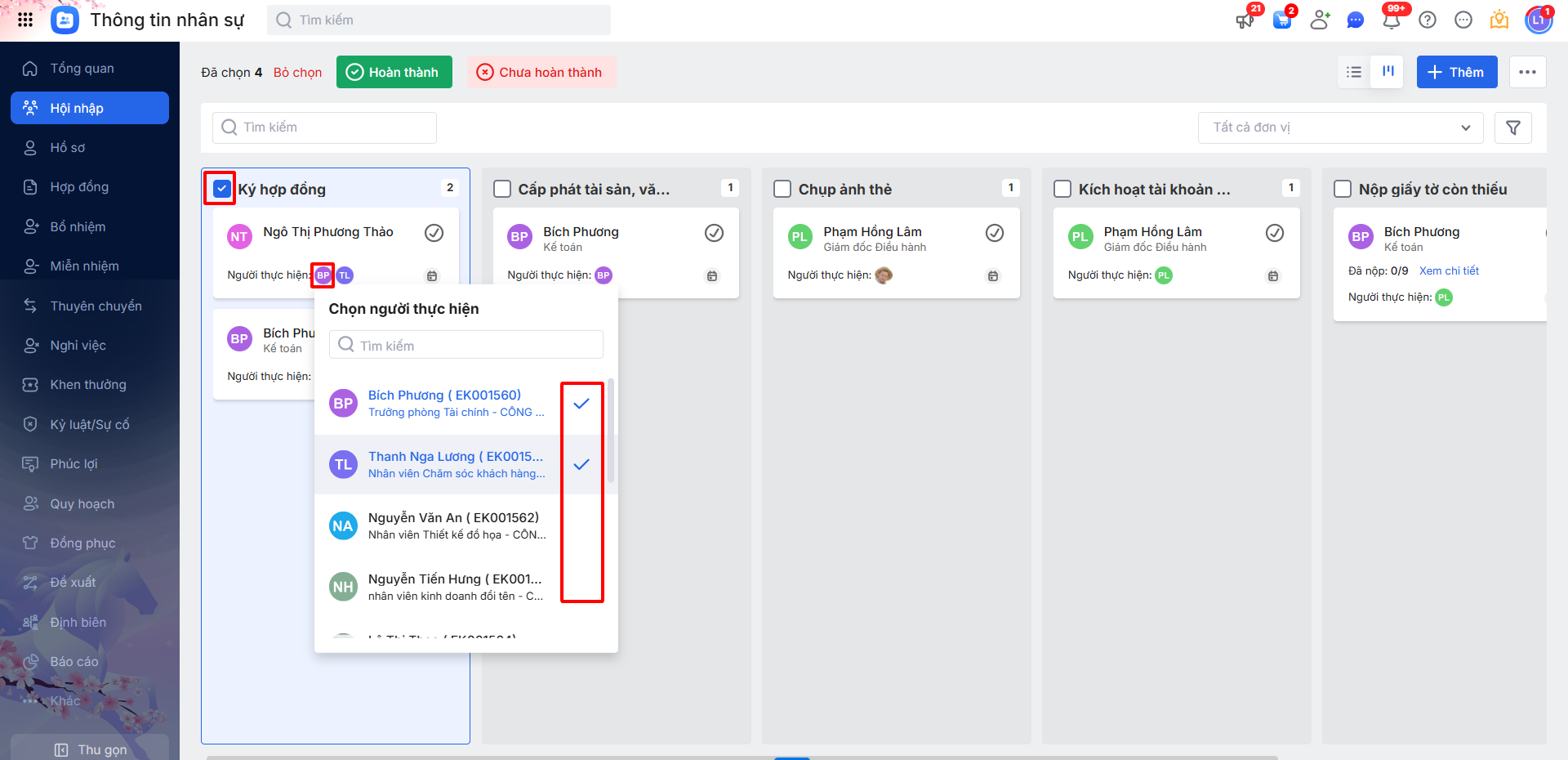
Task: Focus the top bar Tìm kiếm field
Action: tap(439, 20)
